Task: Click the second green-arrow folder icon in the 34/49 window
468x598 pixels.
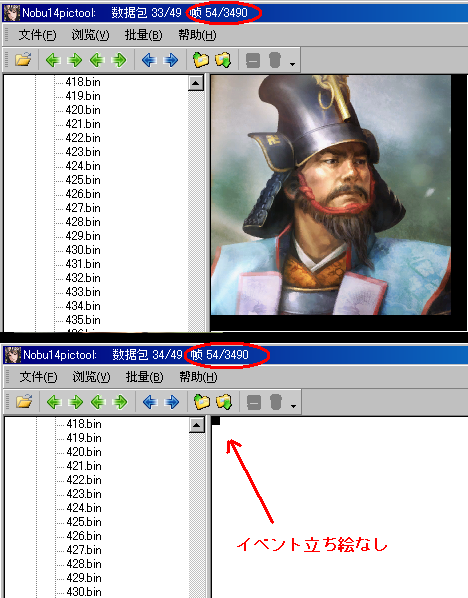Action: point(224,402)
